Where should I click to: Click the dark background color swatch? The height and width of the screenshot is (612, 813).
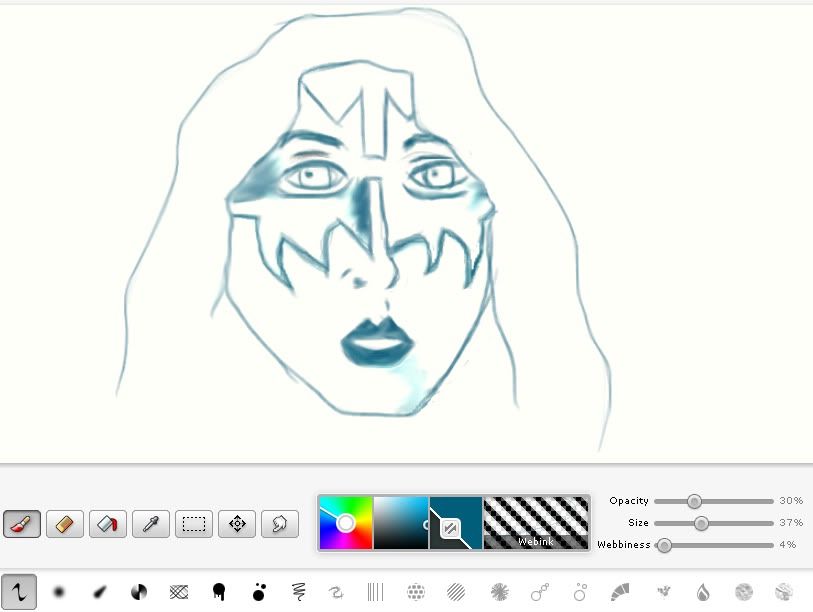438,541
